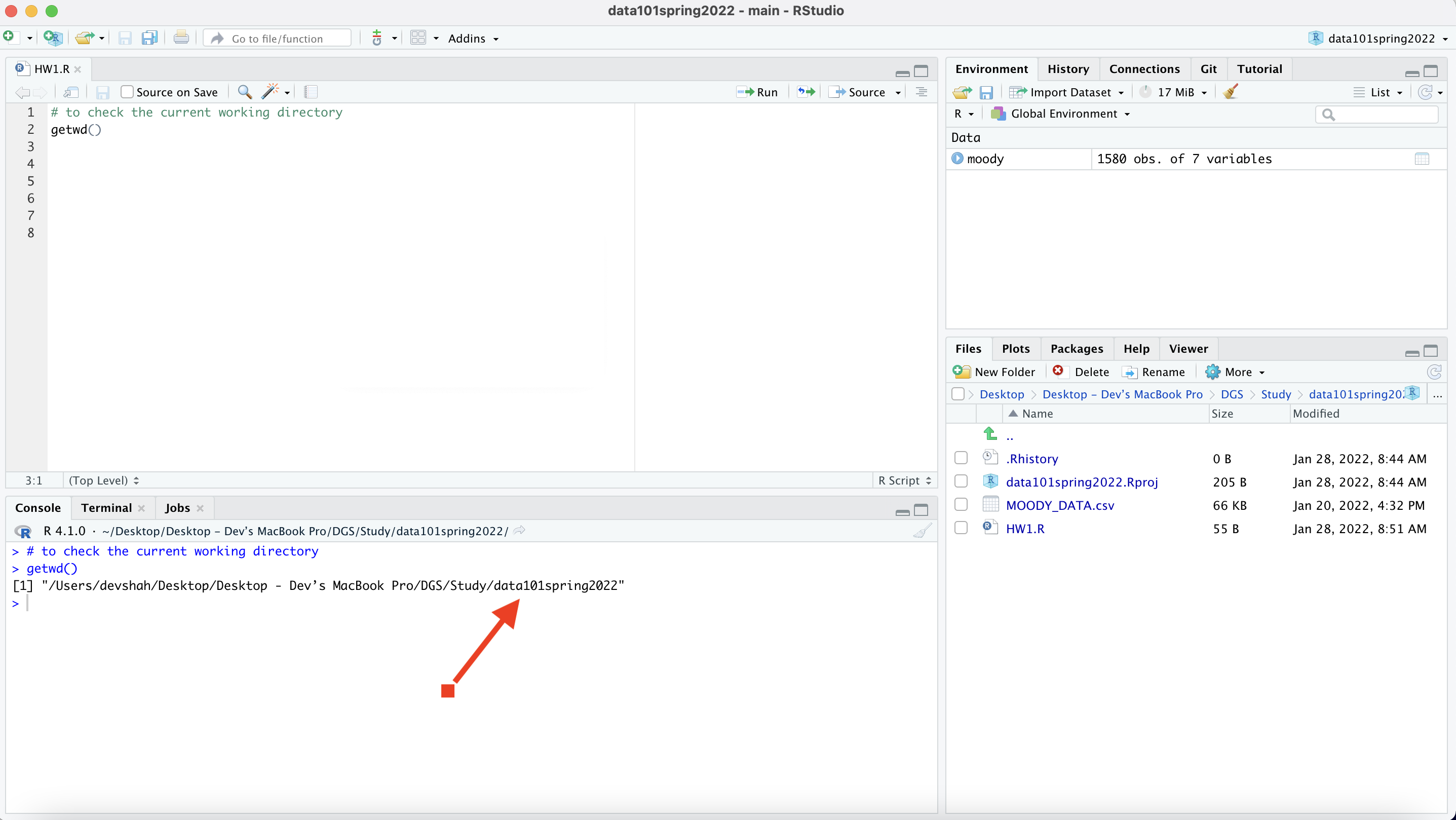Clear console with the broom icon
This screenshot has height=820, width=1456.
[x=922, y=531]
